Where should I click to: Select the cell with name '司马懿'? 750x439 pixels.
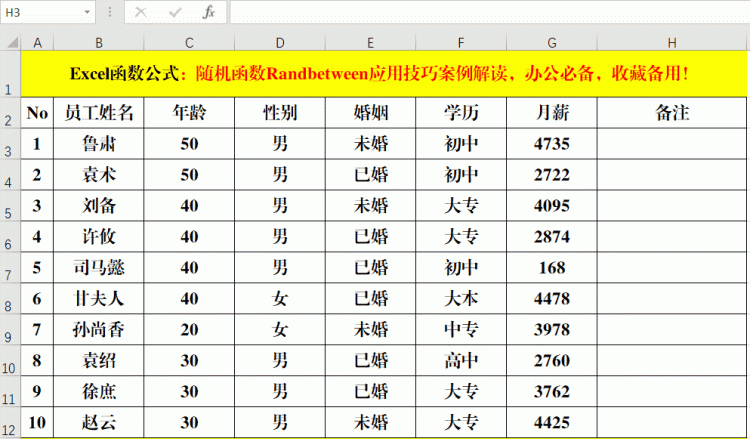(99, 267)
